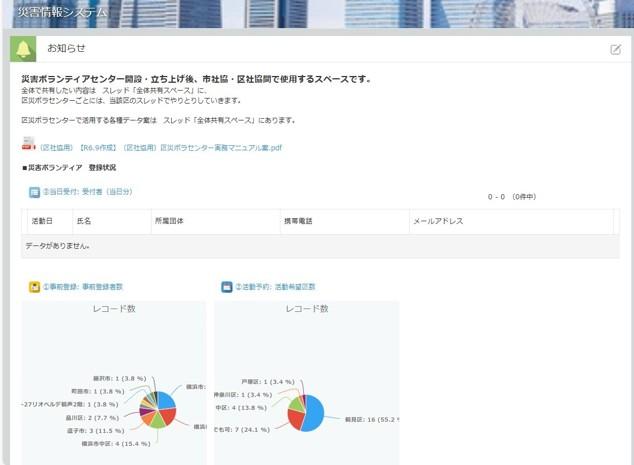Screen dimensions: 634x465
Task: Click the お知らせ section title
Action: [66, 49]
